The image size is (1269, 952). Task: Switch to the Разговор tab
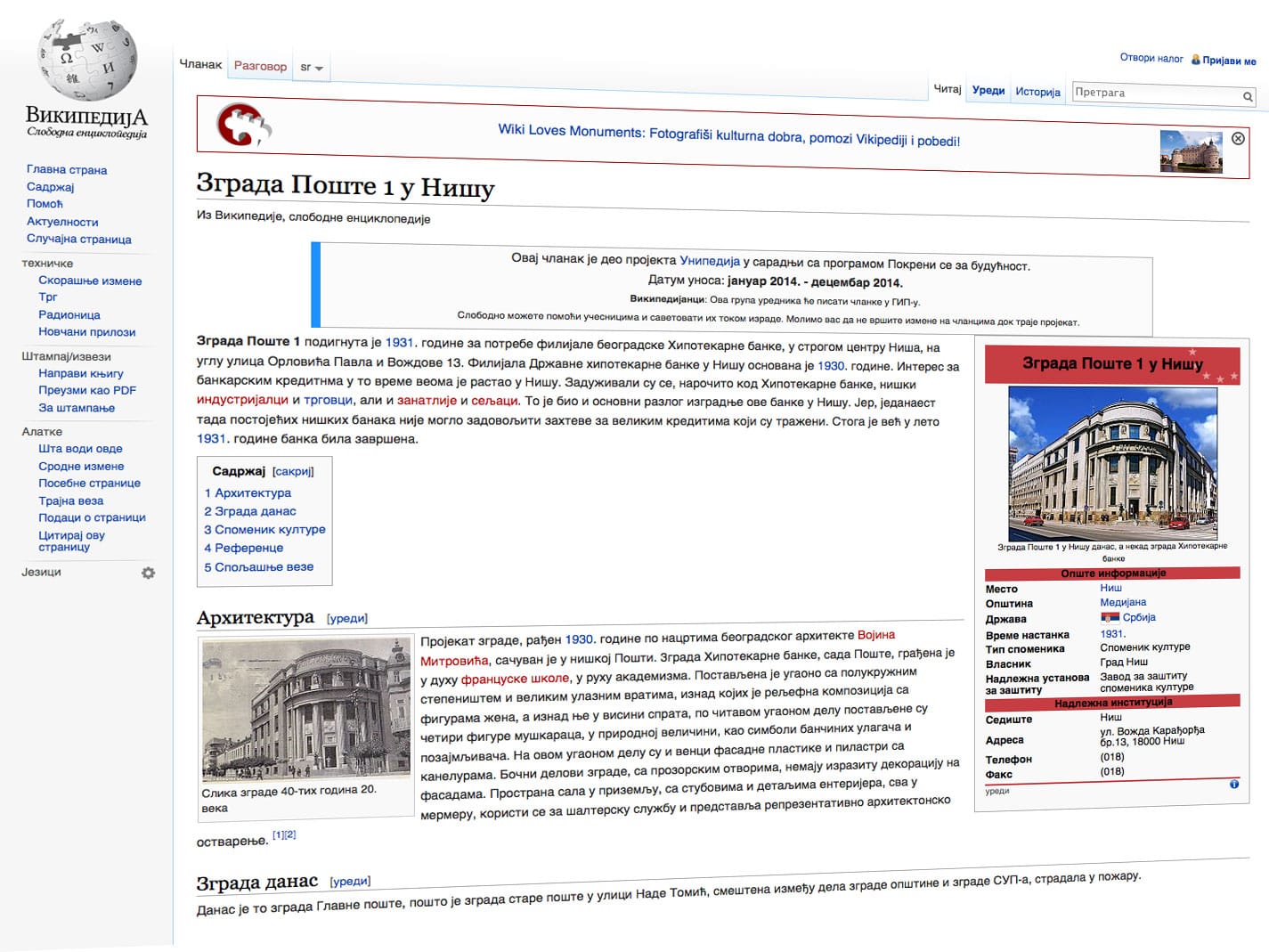[x=260, y=65]
